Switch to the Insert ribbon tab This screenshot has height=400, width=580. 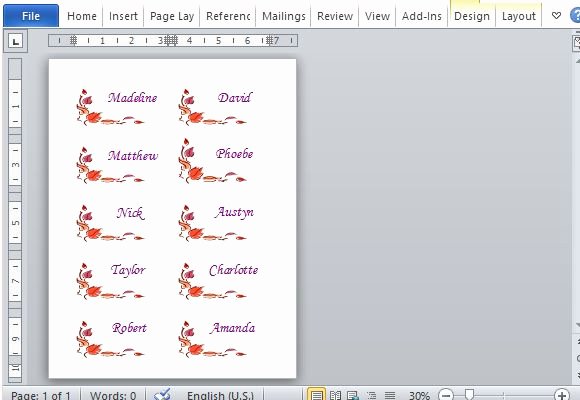pyautogui.click(x=123, y=16)
